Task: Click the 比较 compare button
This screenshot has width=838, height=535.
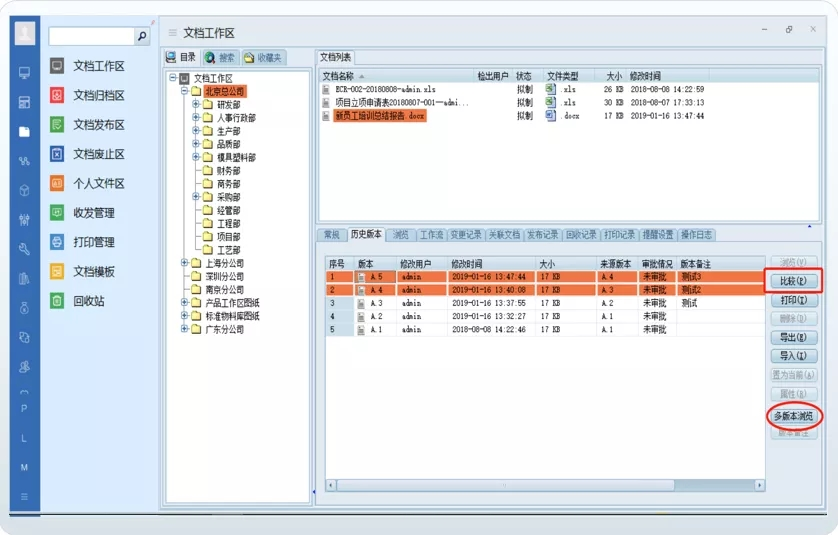Action: click(792, 281)
